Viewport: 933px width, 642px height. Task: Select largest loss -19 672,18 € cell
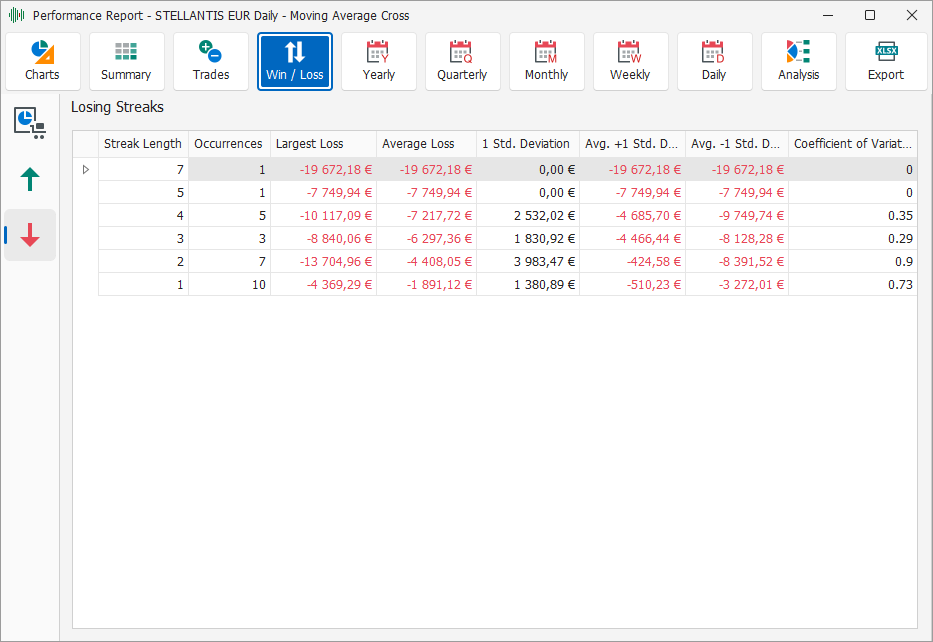[323, 170]
